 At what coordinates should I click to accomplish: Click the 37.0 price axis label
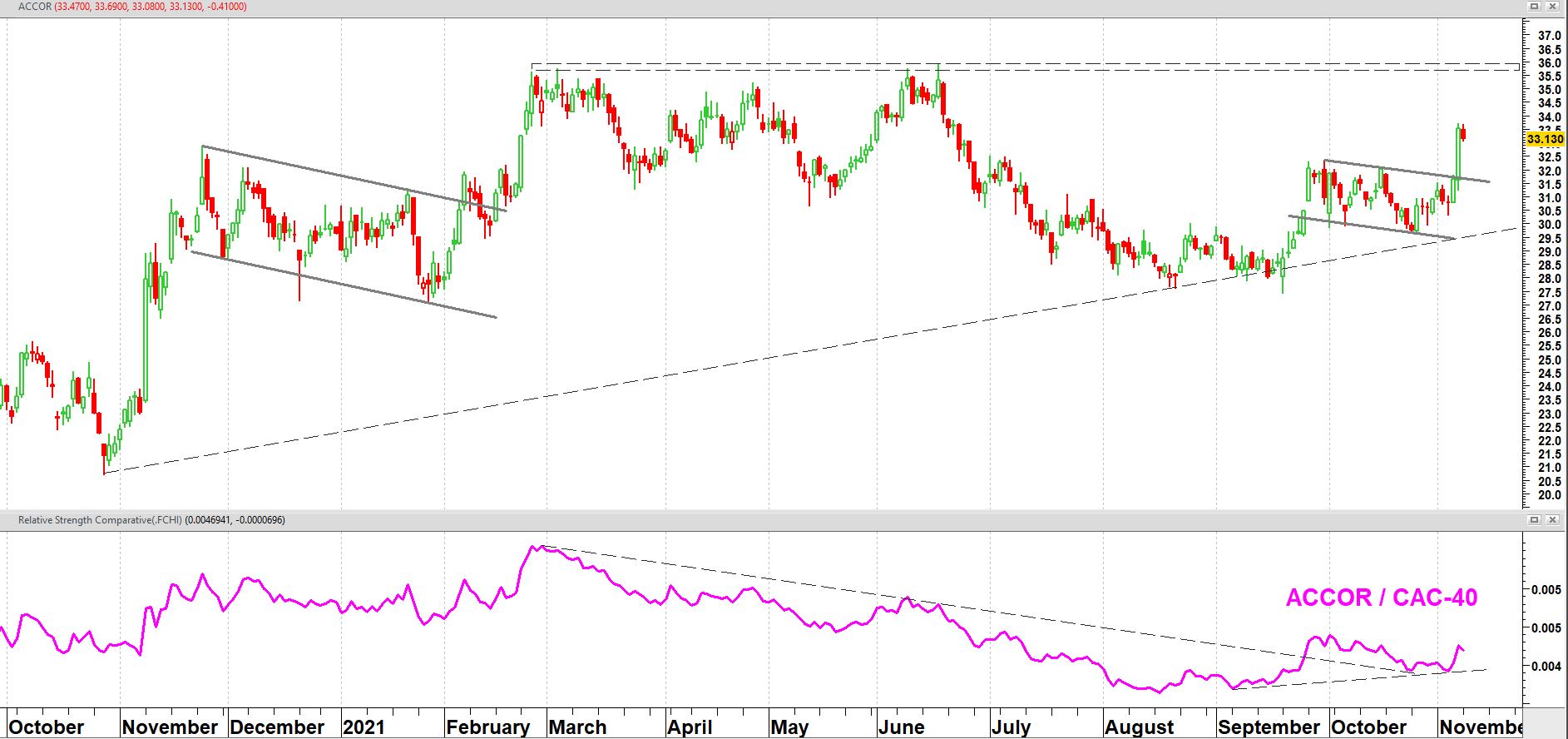pos(1549,36)
